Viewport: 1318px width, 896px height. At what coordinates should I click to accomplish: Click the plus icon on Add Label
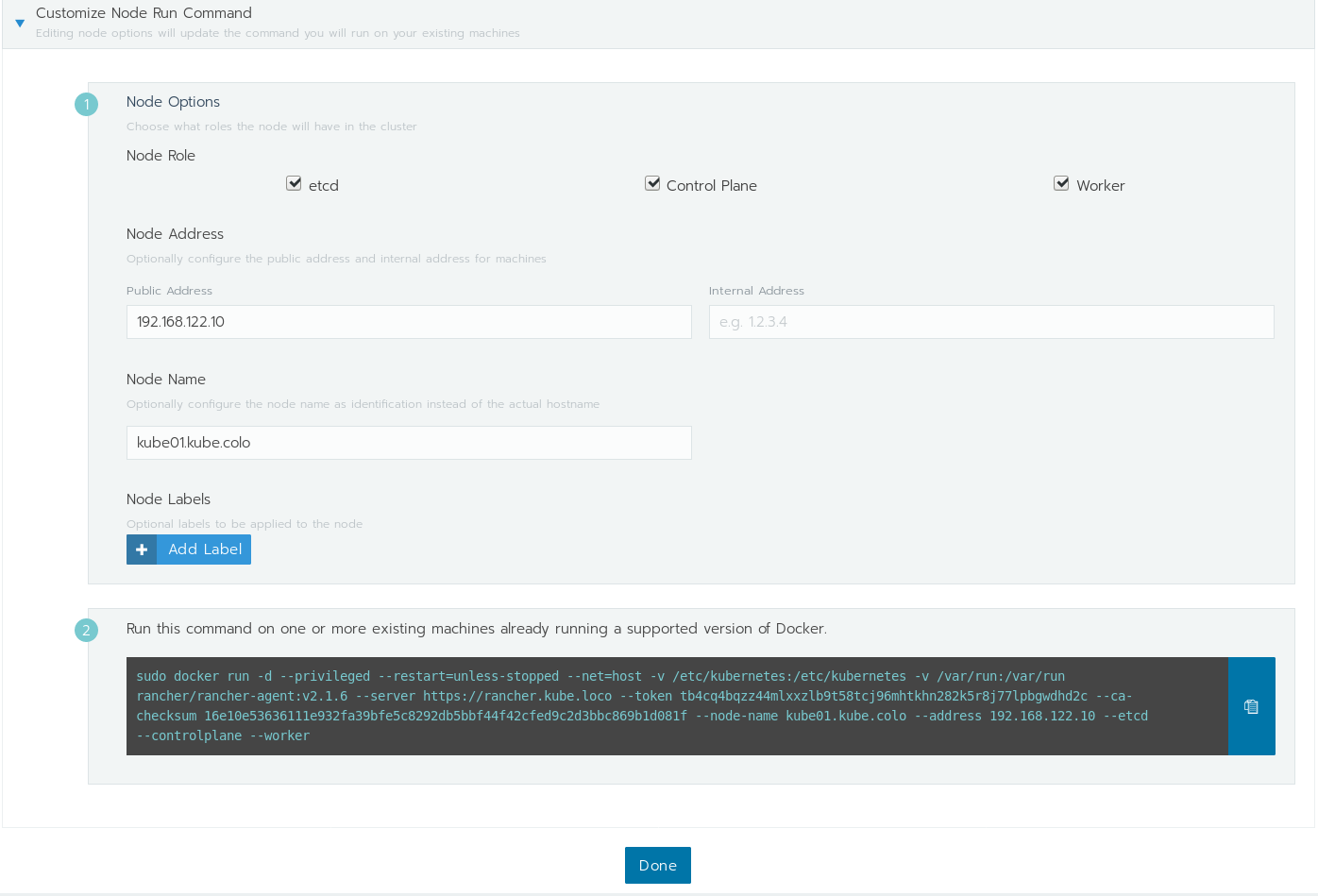[x=142, y=549]
